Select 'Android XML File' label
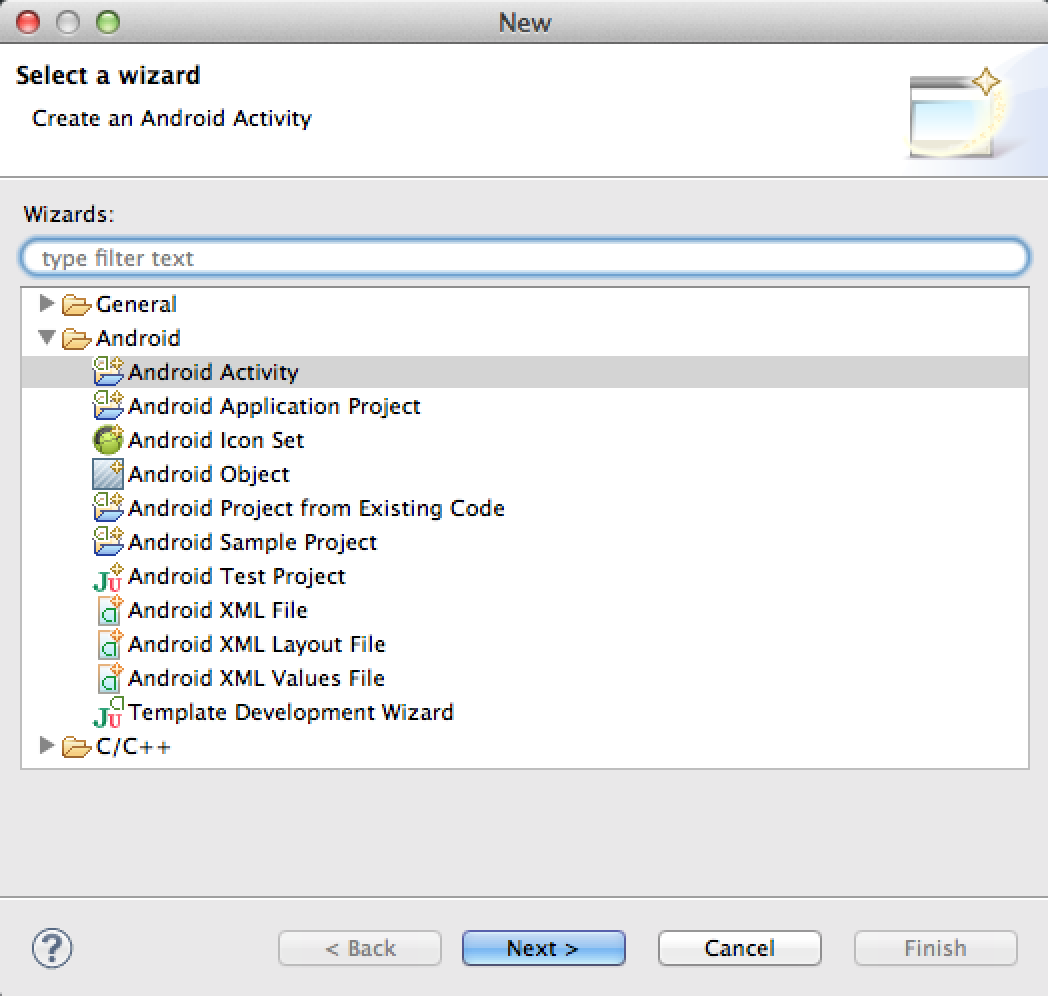The width and height of the screenshot is (1048, 996). click(217, 611)
